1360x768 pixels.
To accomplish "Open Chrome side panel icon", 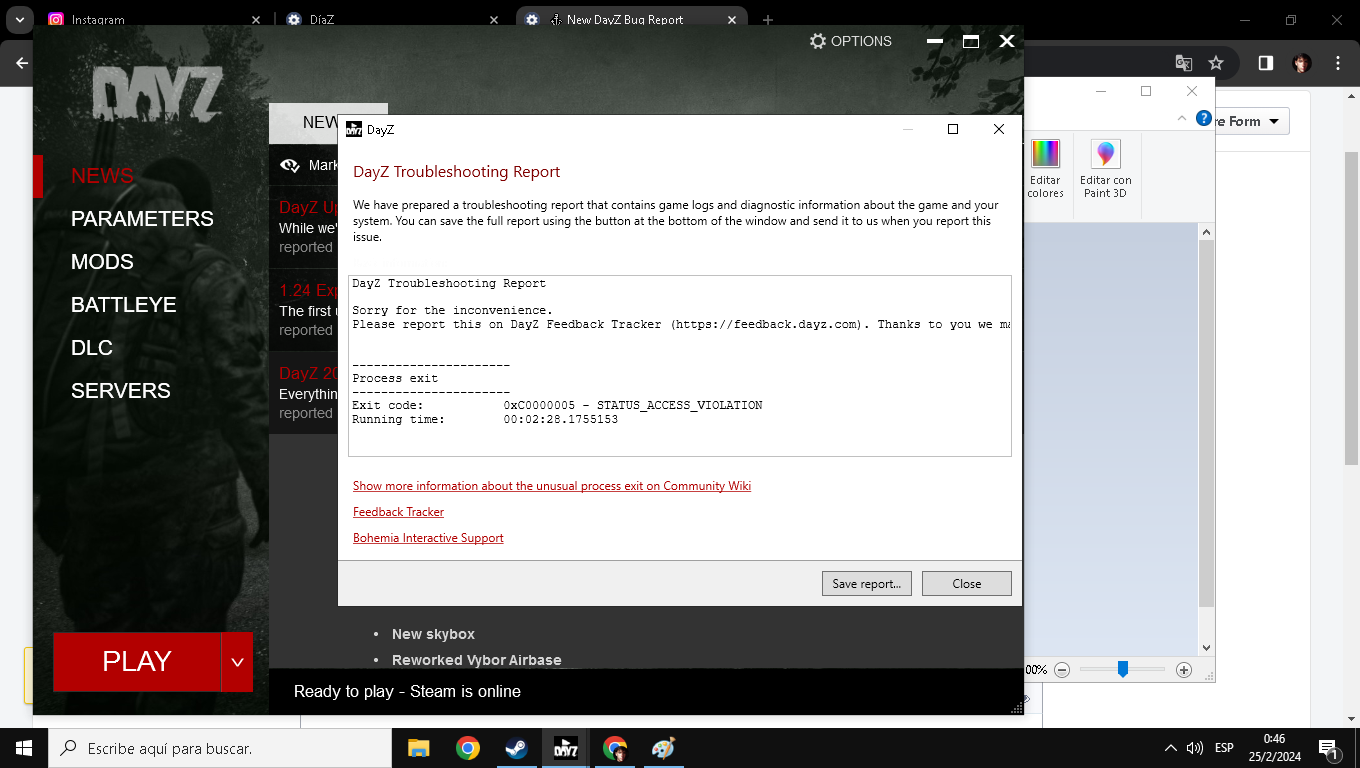I will [x=1265, y=63].
